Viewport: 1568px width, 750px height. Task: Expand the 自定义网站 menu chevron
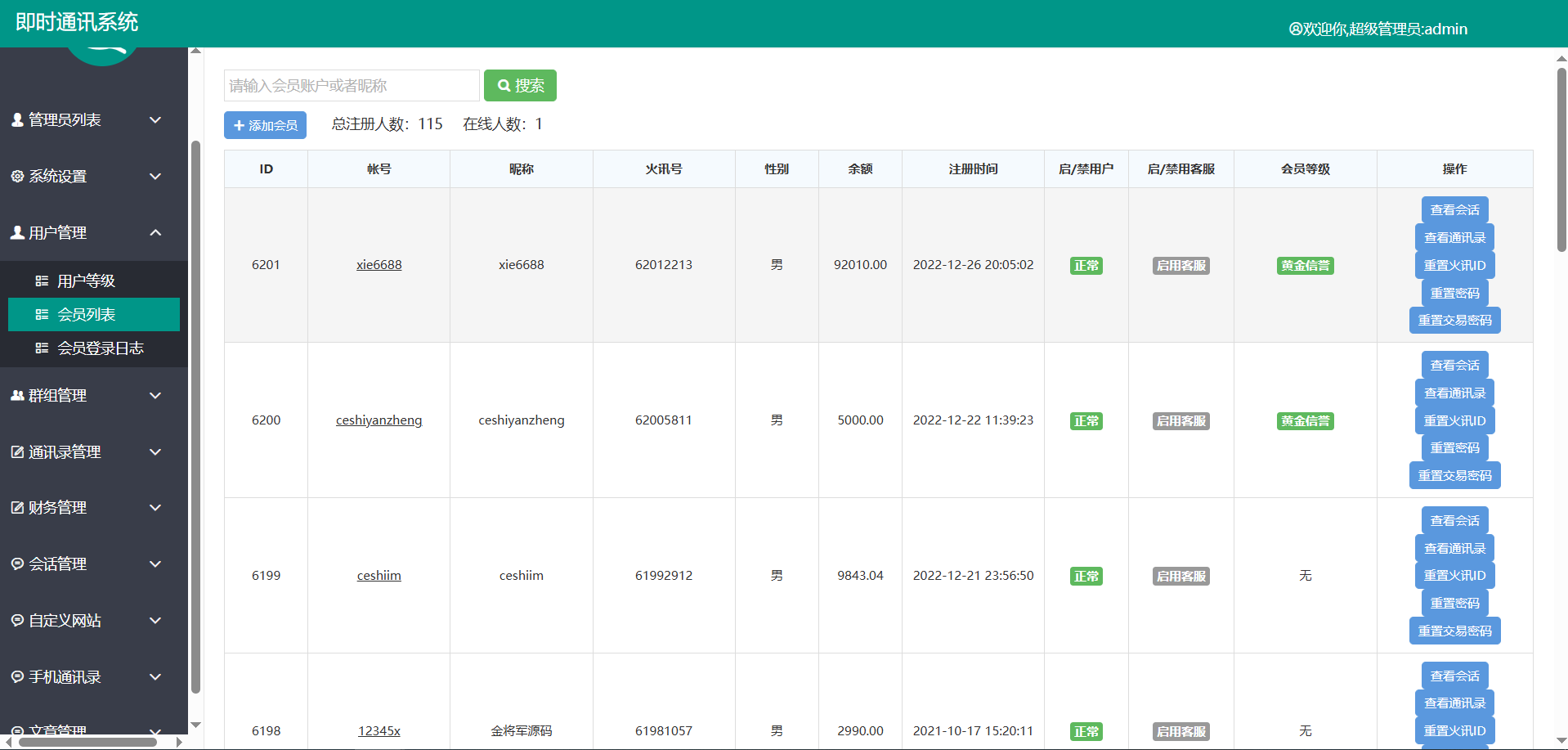tap(155, 621)
